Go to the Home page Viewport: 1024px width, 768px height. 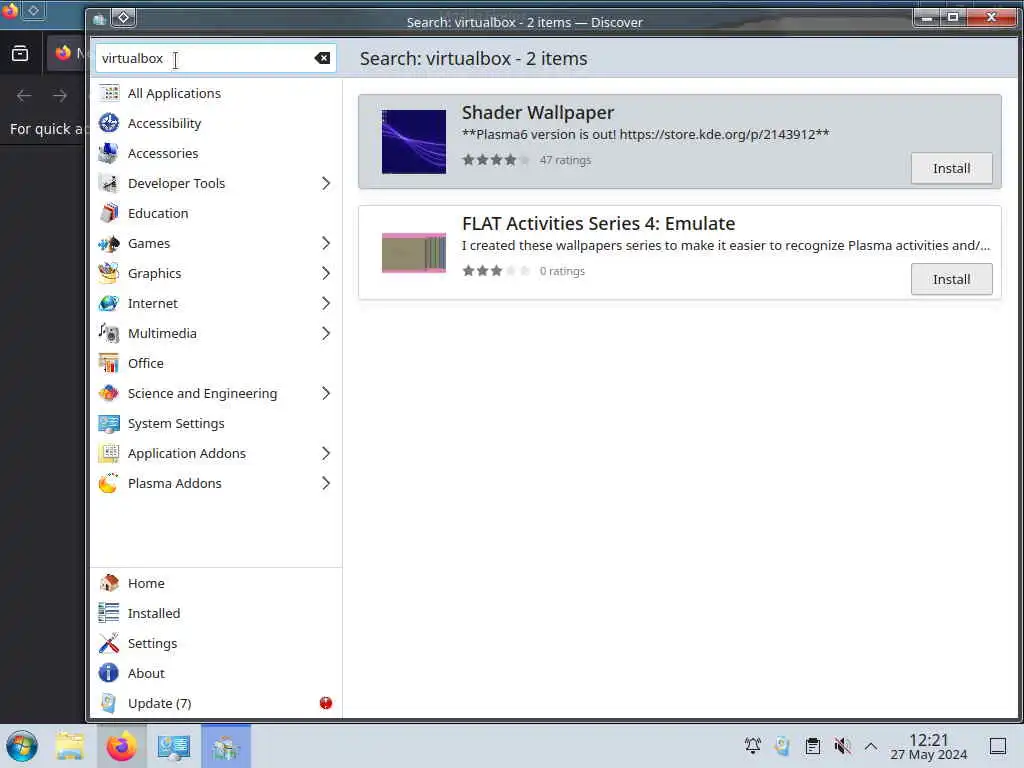pyautogui.click(x=216, y=583)
